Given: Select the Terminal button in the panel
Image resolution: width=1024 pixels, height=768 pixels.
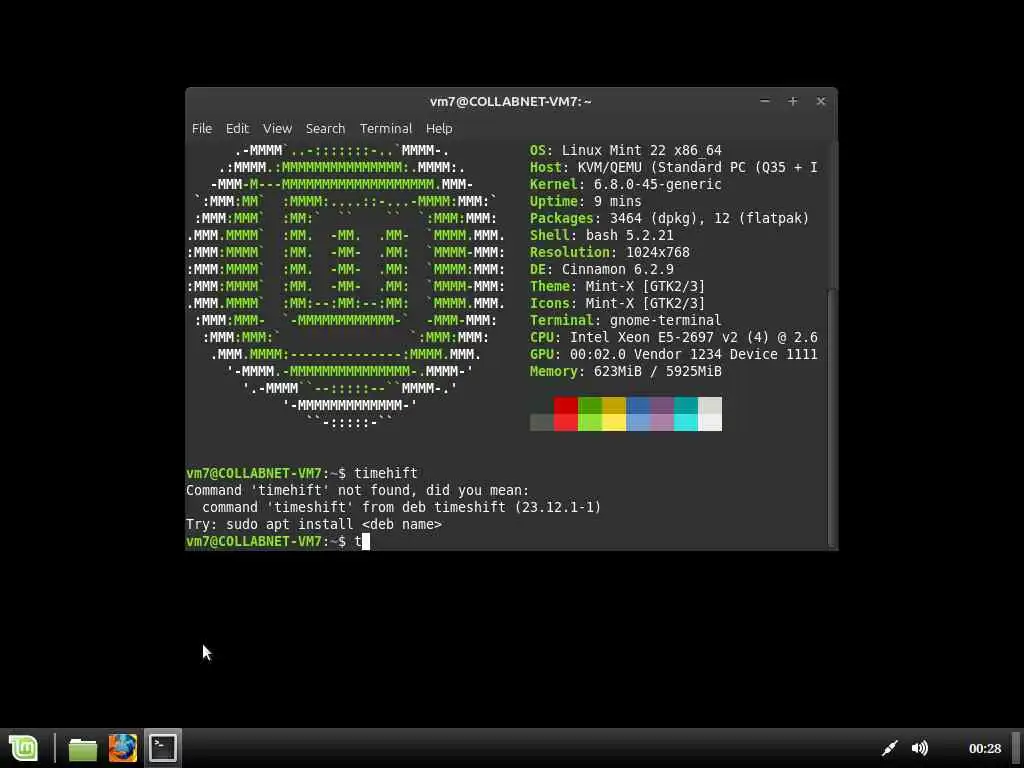Looking at the screenshot, I should pos(163,748).
